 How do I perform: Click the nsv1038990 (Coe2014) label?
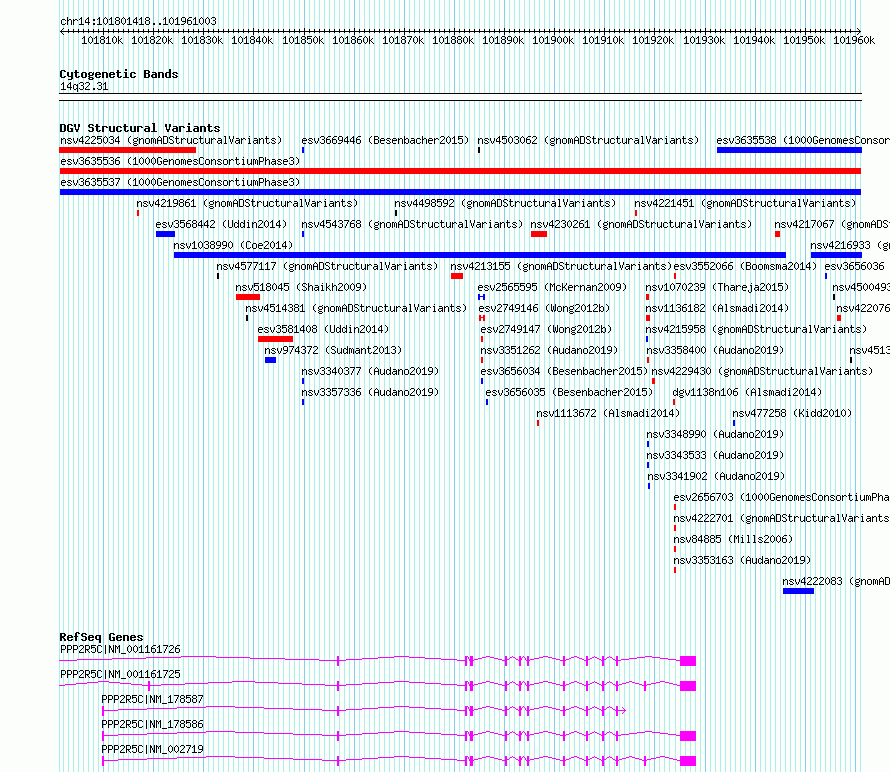233,245
